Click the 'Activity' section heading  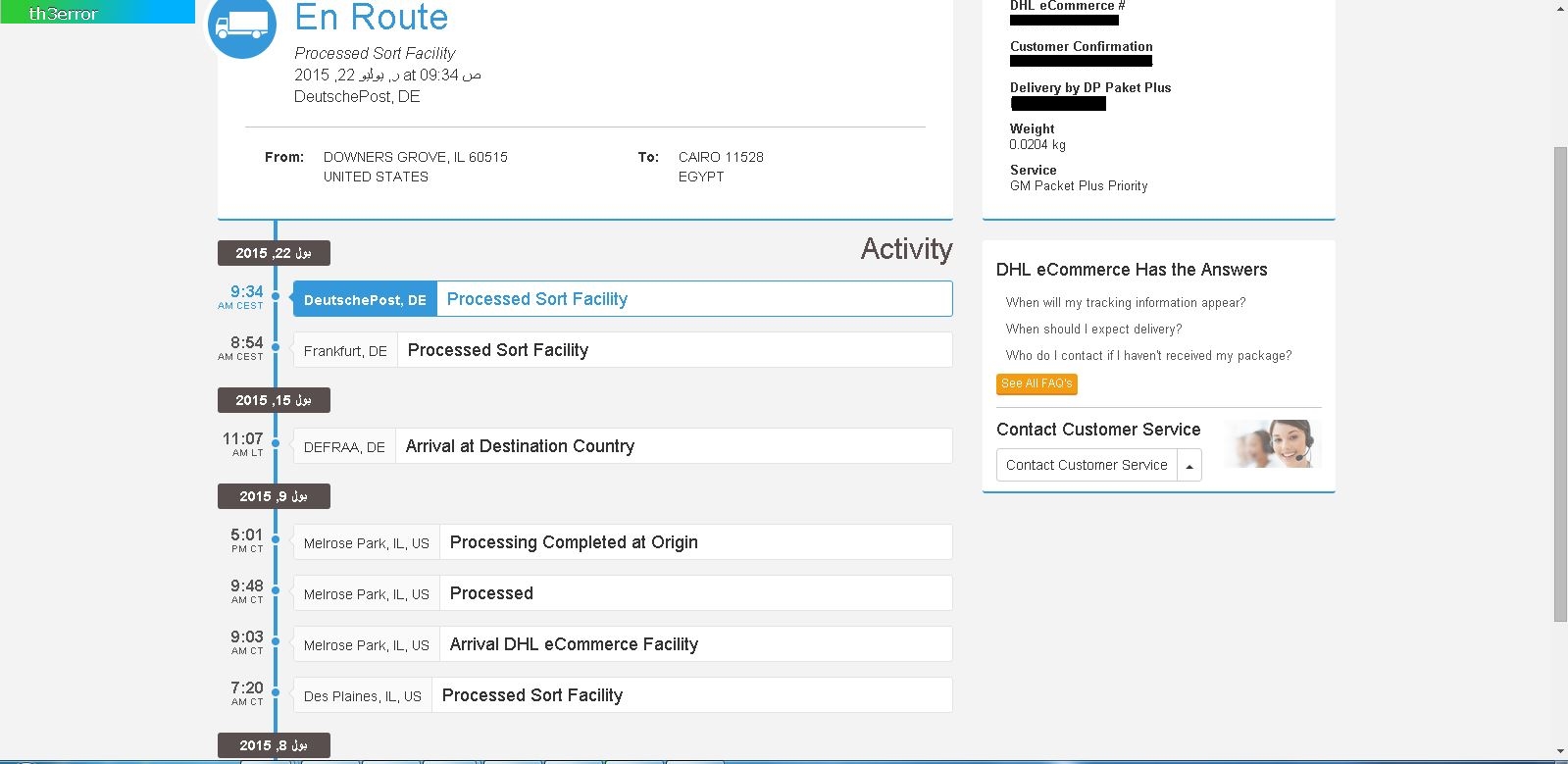pos(906,249)
